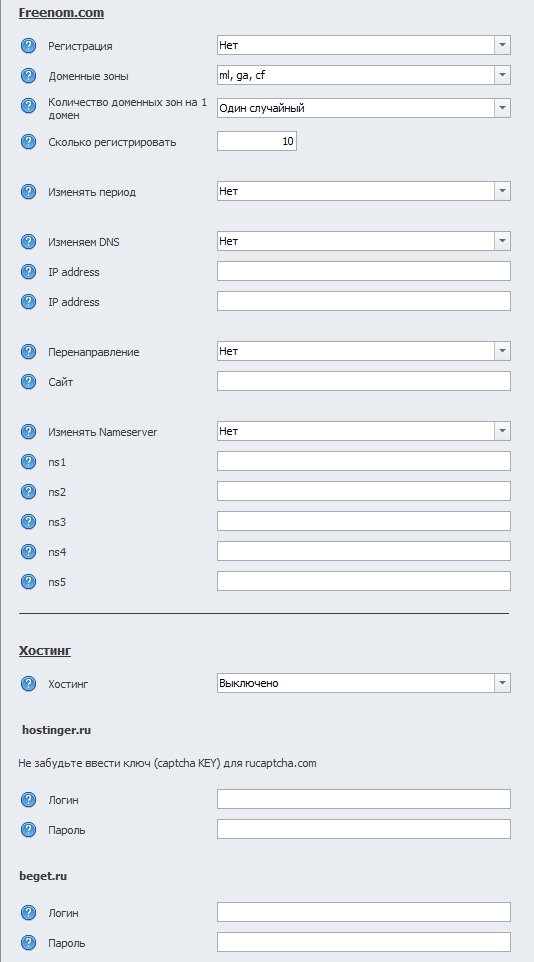The height and width of the screenshot is (962, 534).
Task: Click the help icon next to ns3
Action: (28, 521)
